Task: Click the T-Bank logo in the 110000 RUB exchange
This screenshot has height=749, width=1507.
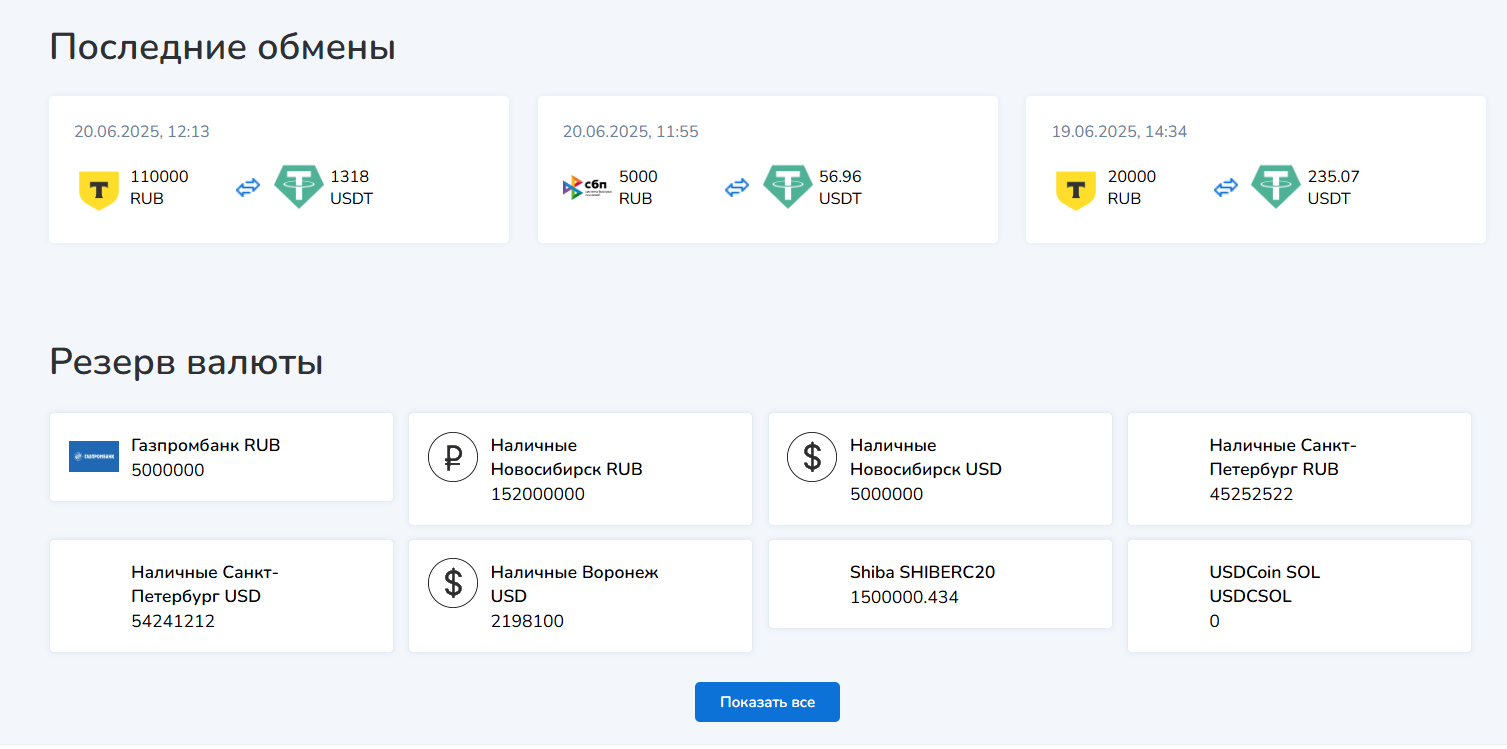Action: pos(99,188)
